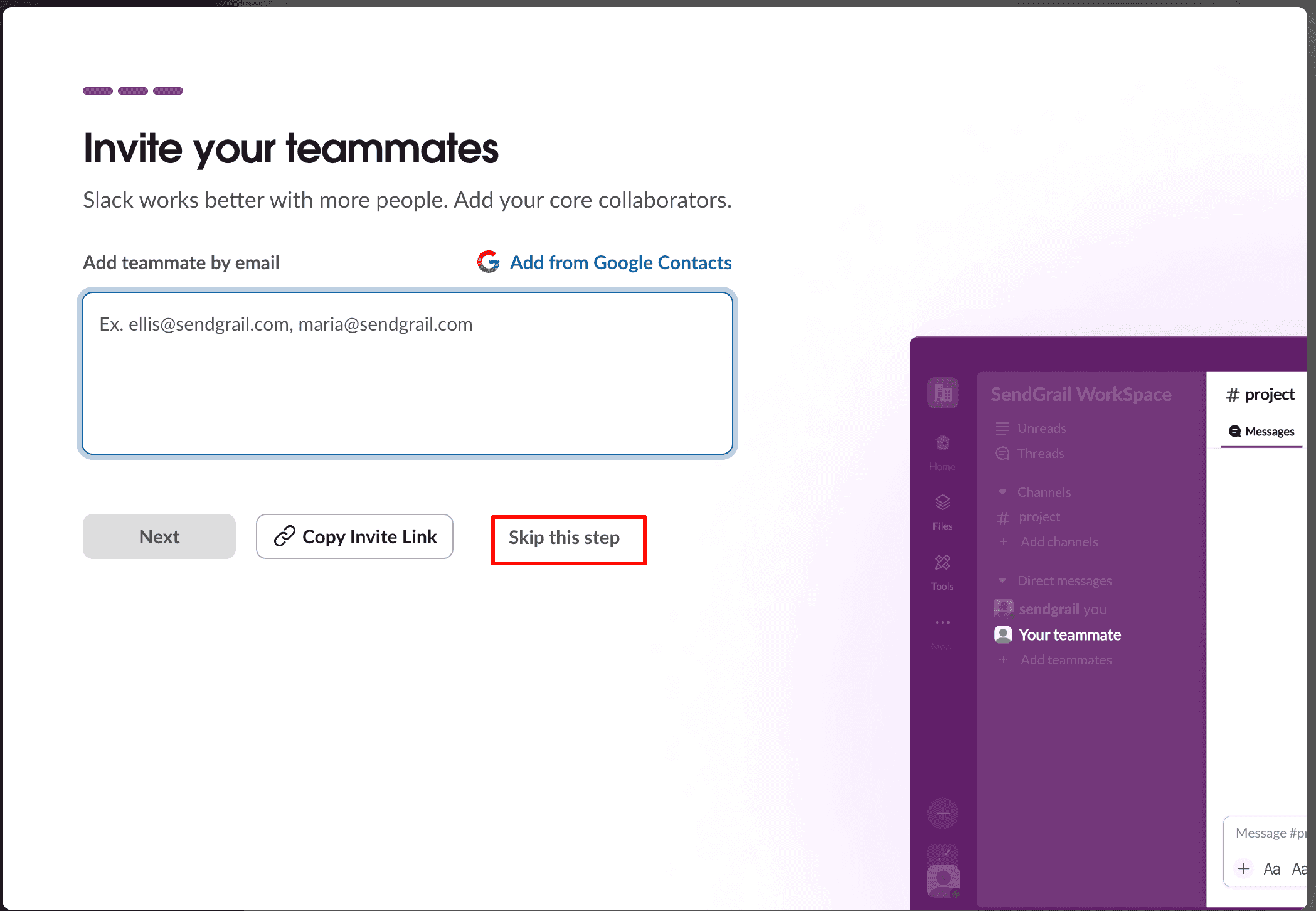
Task: Select Your teammate direct message
Action: (x=1058, y=634)
